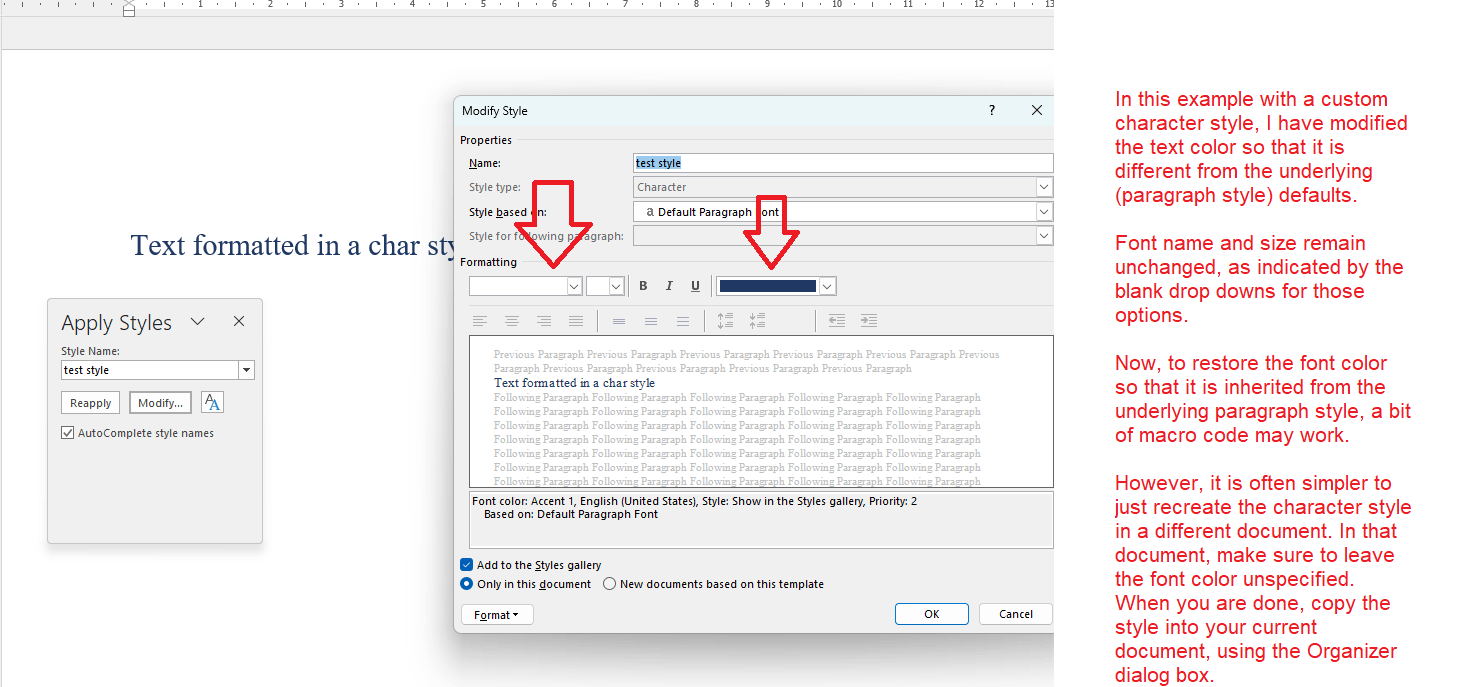Open the Format menu button

pyautogui.click(x=497, y=615)
